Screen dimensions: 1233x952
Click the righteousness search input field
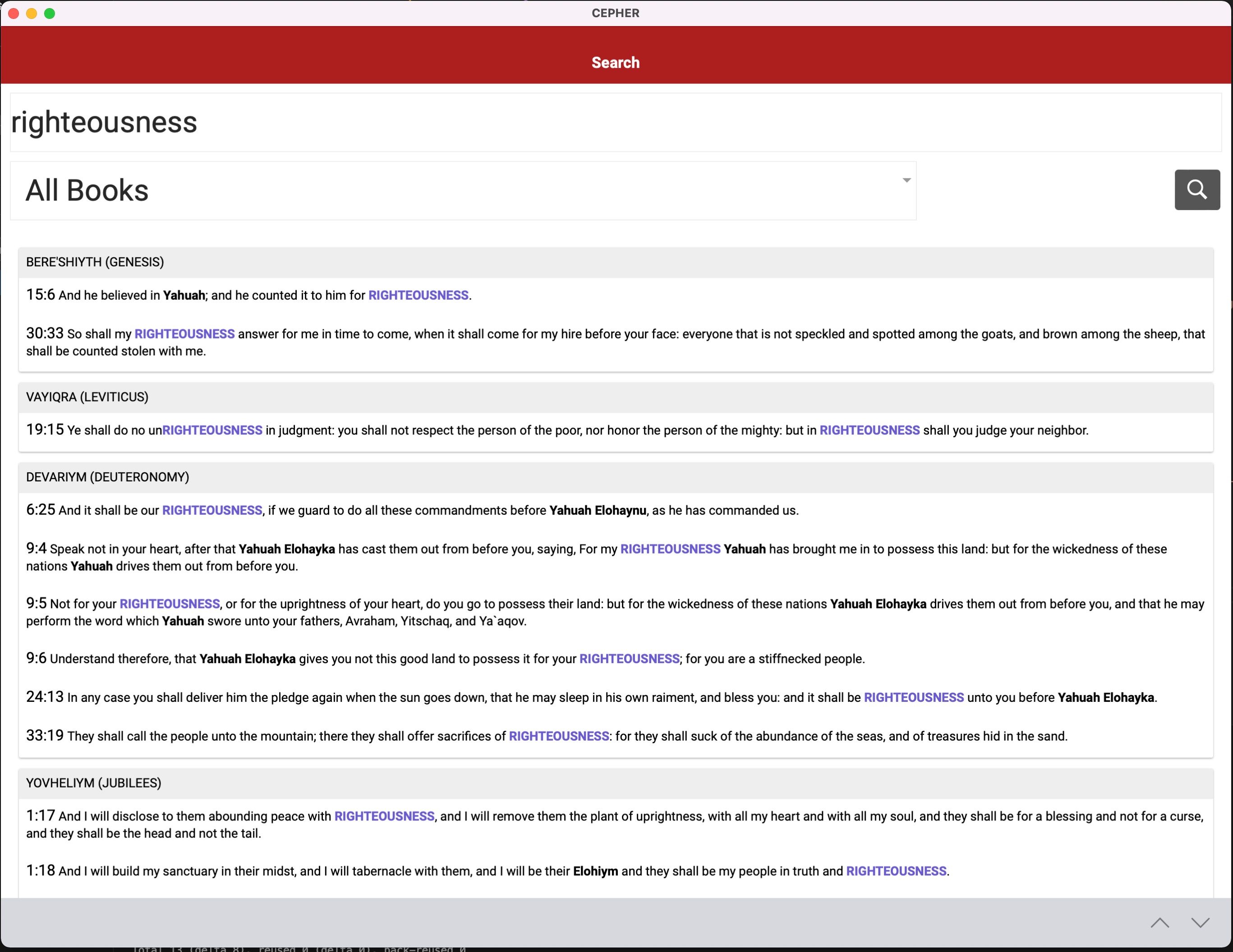coord(615,123)
